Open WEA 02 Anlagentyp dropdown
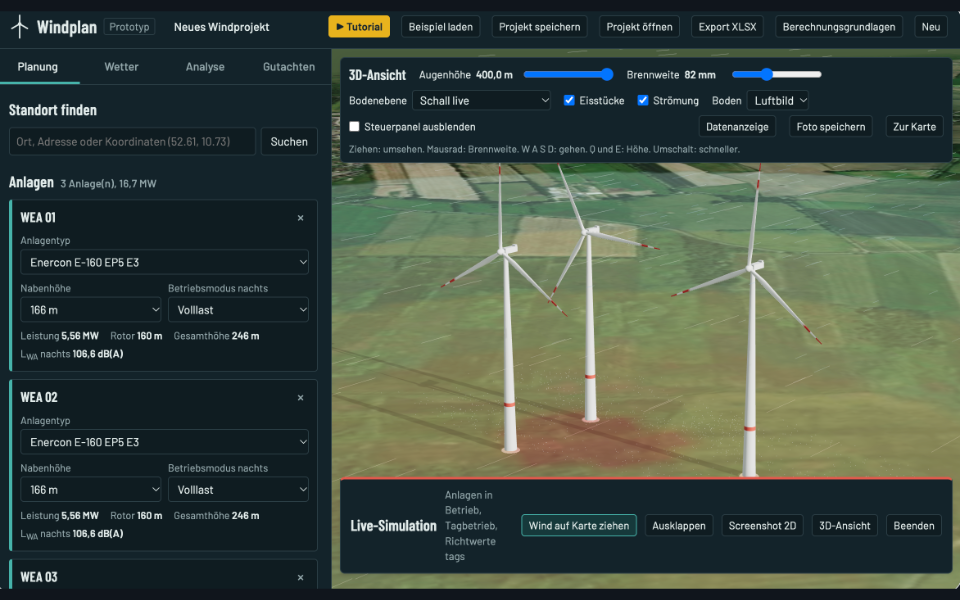Image resolution: width=960 pixels, height=600 pixels. (x=164, y=442)
